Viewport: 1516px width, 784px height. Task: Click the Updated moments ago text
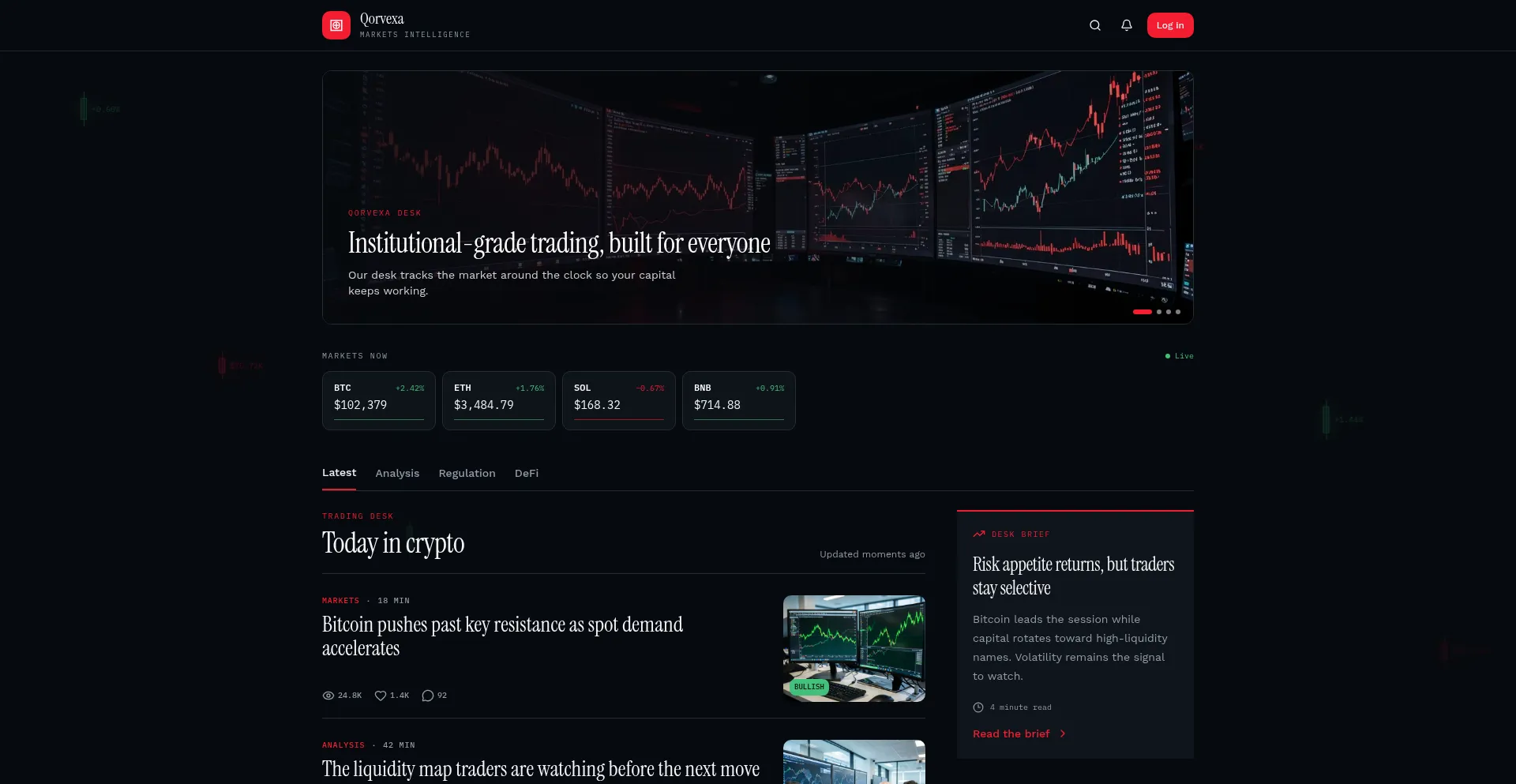click(872, 554)
